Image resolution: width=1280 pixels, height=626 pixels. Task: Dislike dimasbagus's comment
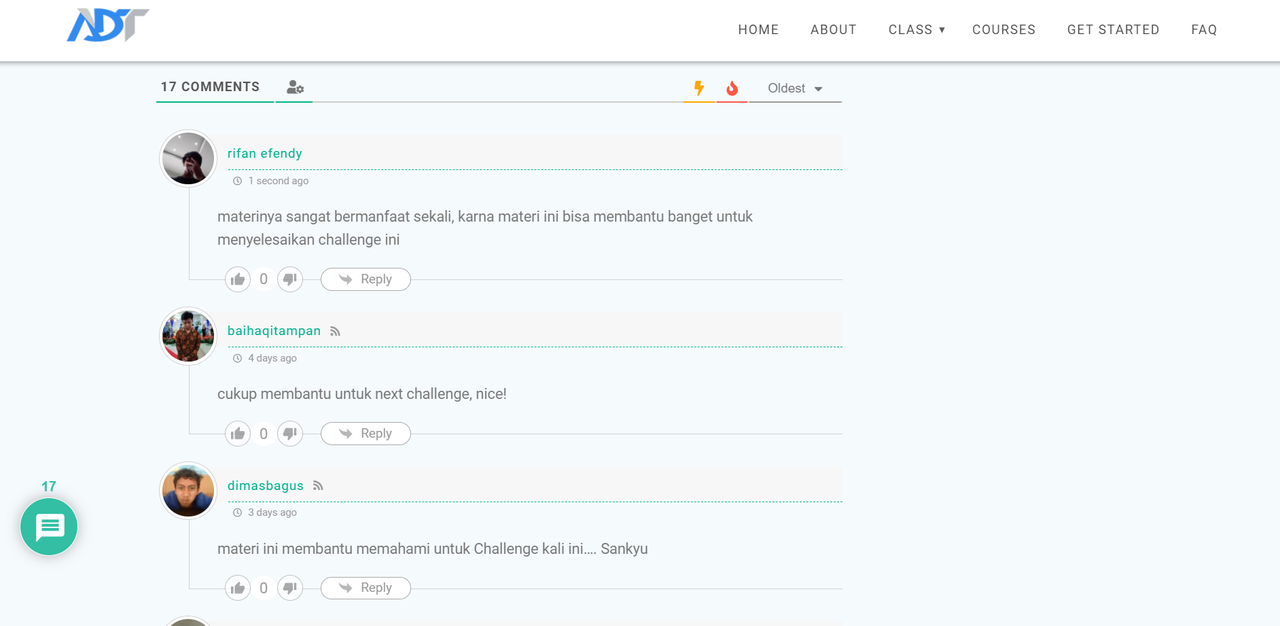[x=290, y=588]
